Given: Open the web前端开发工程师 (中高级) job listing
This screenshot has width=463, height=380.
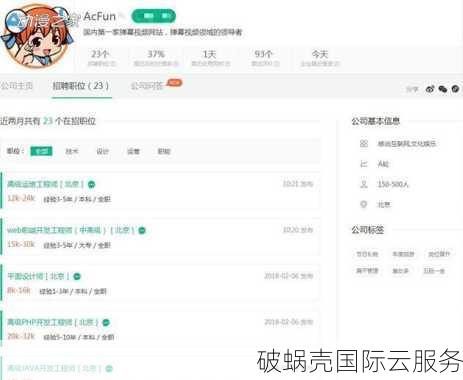Looking at the screenshot, I should [x=71, y=230].
